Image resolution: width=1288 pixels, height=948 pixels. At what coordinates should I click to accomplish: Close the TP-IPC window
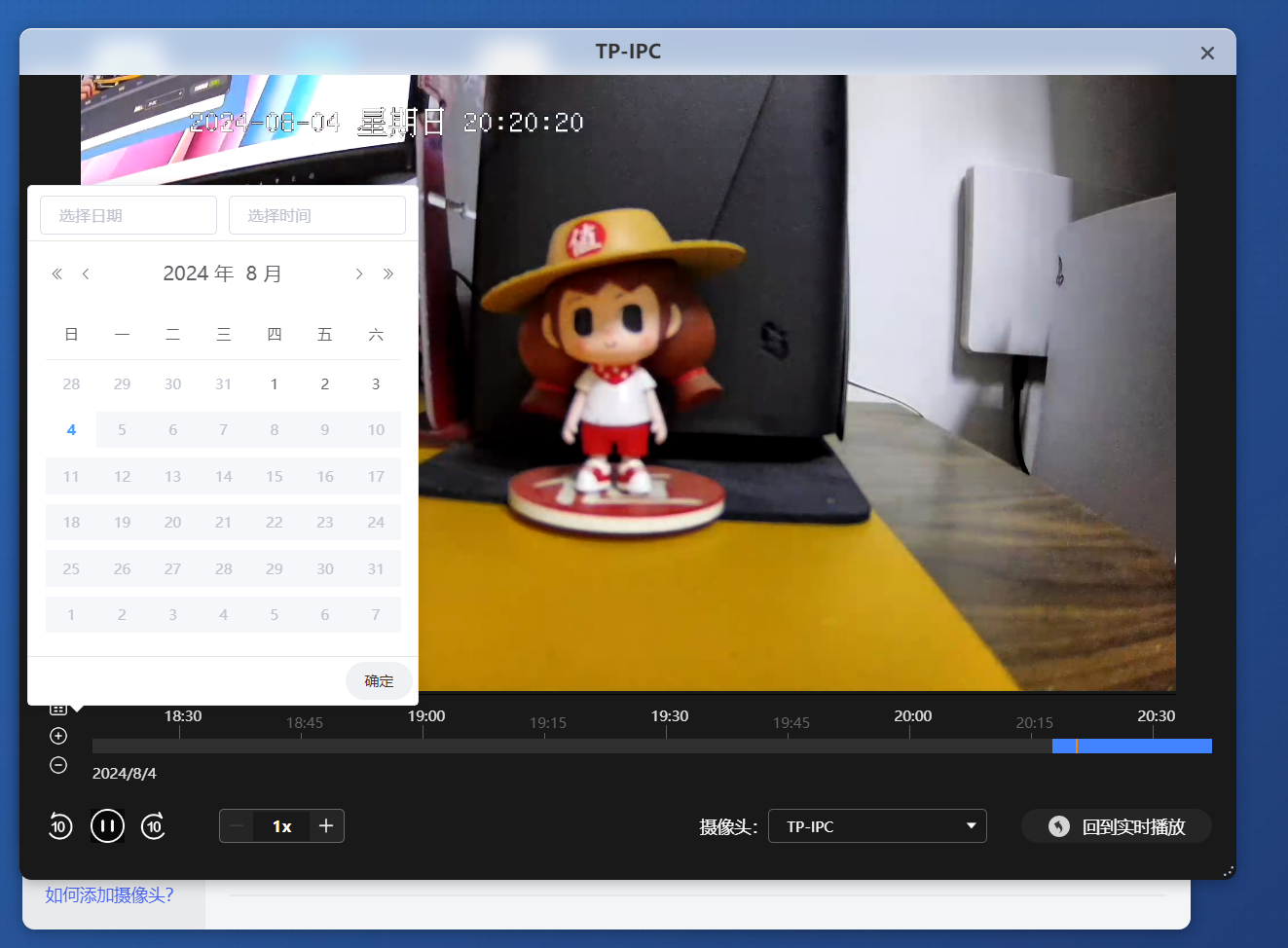[x=1207, y=53]
